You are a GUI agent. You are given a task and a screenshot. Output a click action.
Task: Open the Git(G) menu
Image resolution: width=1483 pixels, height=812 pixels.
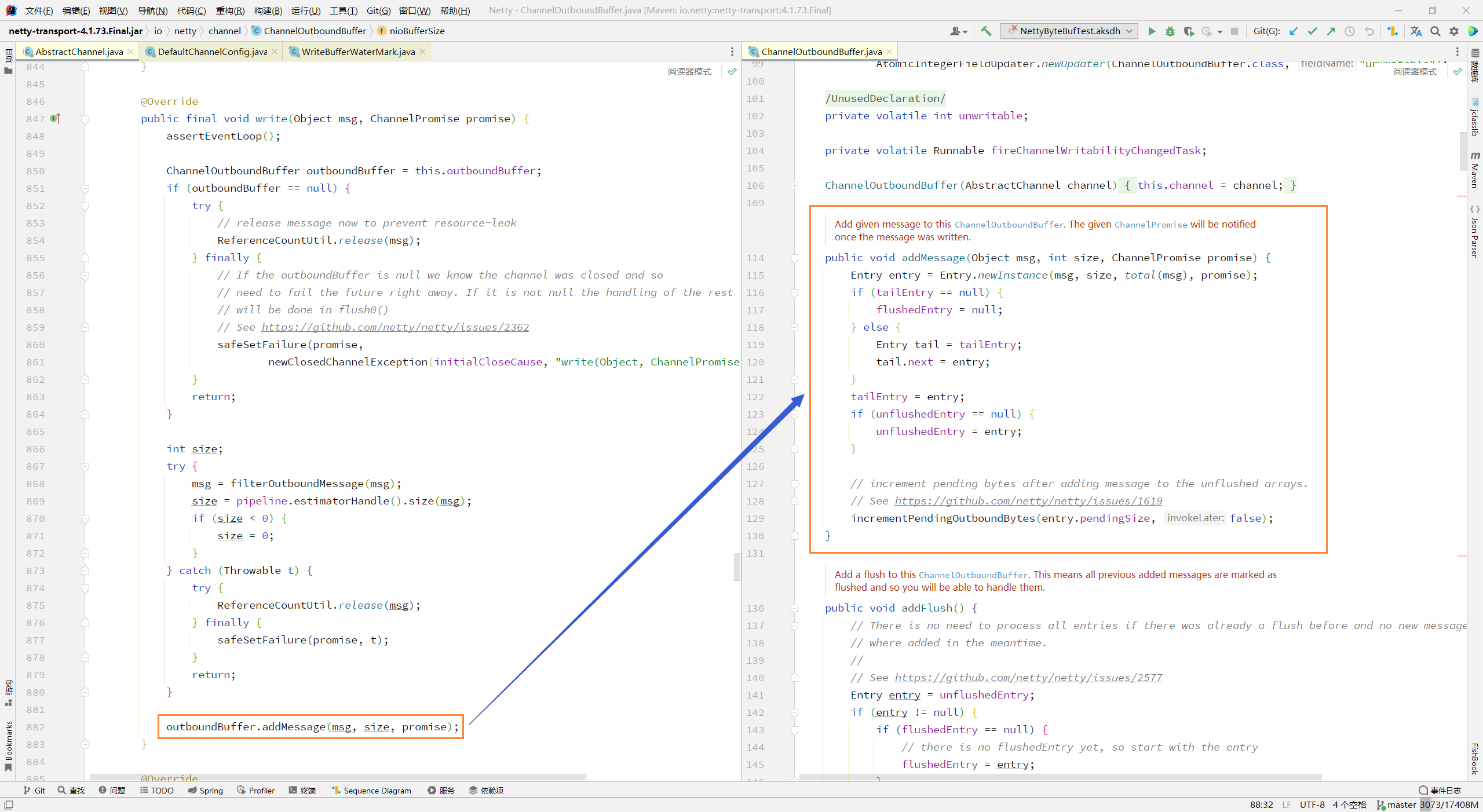(378, 10)
